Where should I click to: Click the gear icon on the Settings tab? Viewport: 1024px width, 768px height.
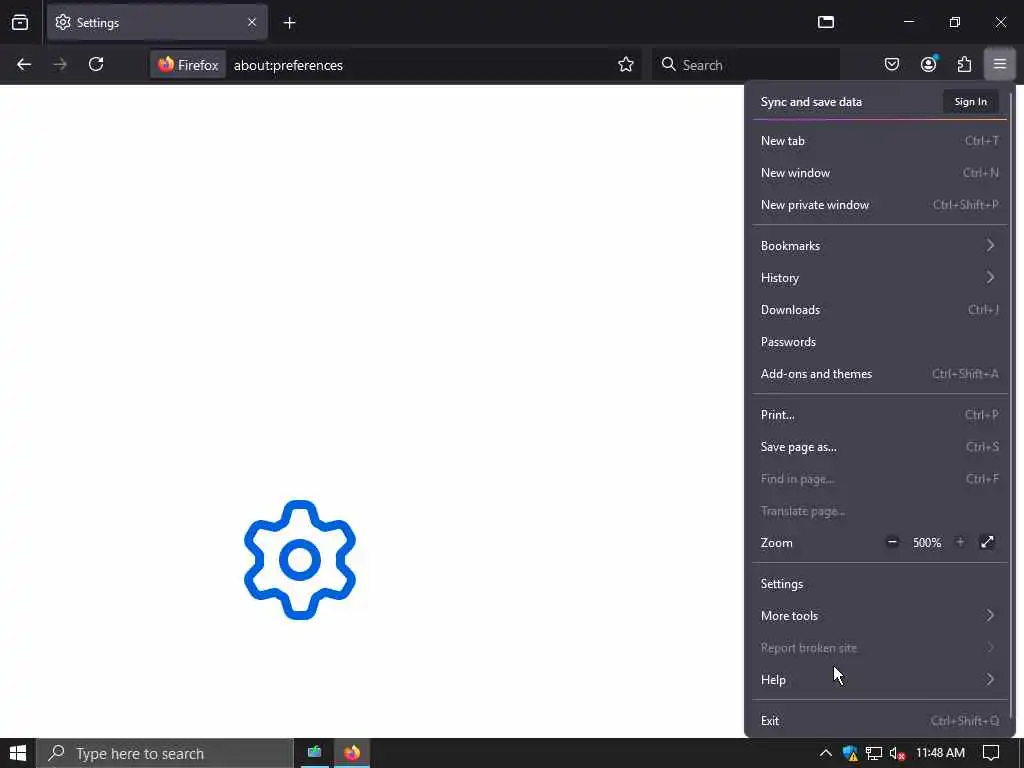(63, 22)
